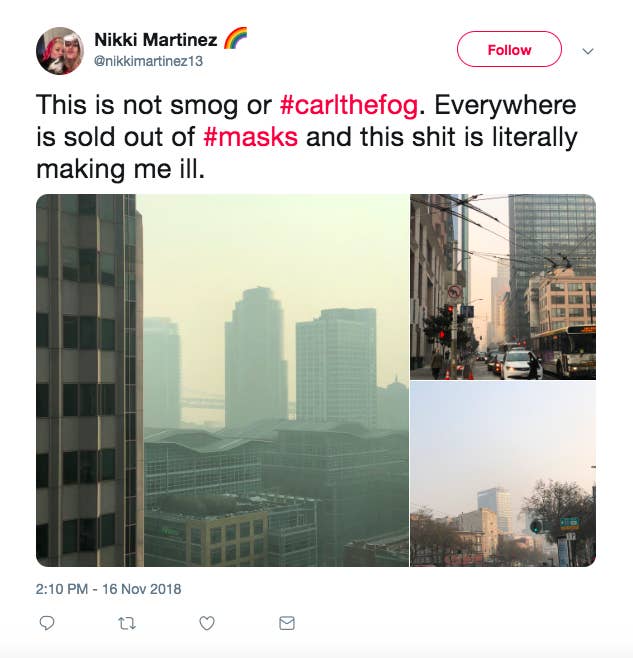The width and height of the screenshot is (633, 658).
Task: View the street photo with the bus
Action: pyautogui.click(x=503, y=287)
